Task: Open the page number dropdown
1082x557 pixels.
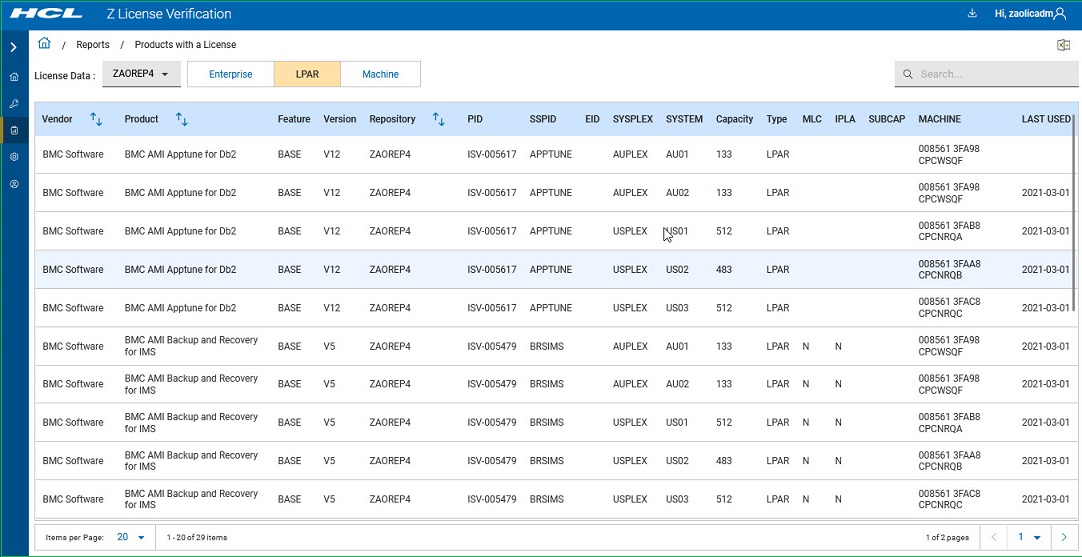Action: 1029,537
